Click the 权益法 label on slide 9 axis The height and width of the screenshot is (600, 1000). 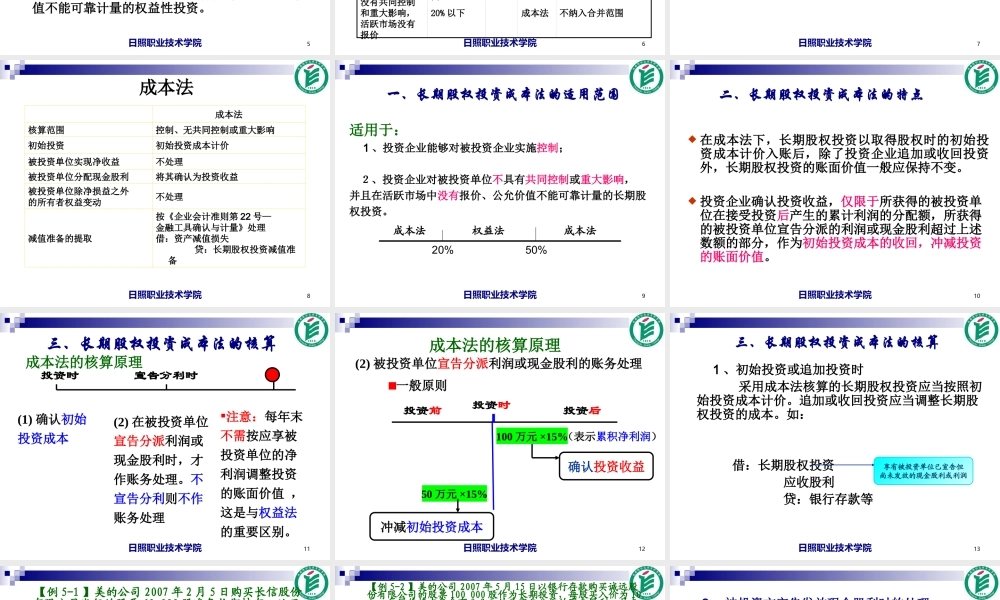[488, 230]
